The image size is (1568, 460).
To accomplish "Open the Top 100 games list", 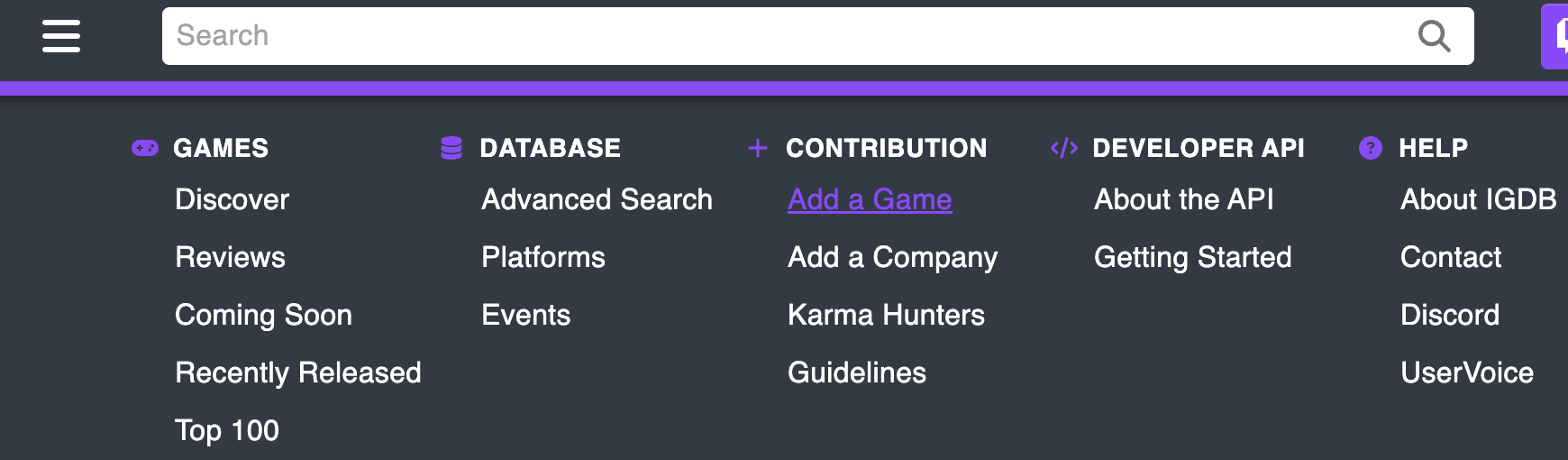I will [227, 430].
